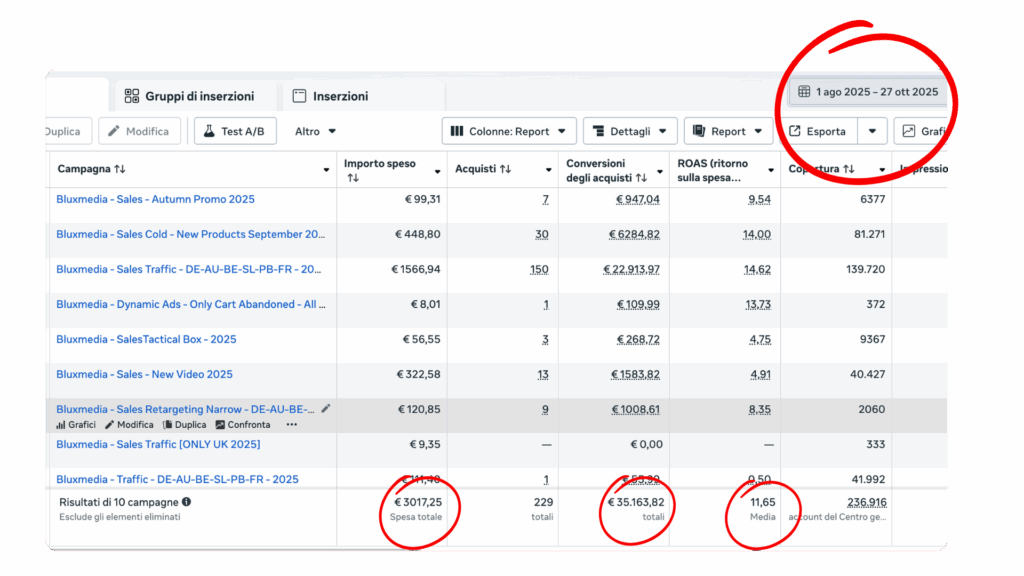Image resolution: width=1024 pixels, height=576 pixels.
Task: Click the Modifica button in the top toolbar
Action: click(x=138, y=131)
